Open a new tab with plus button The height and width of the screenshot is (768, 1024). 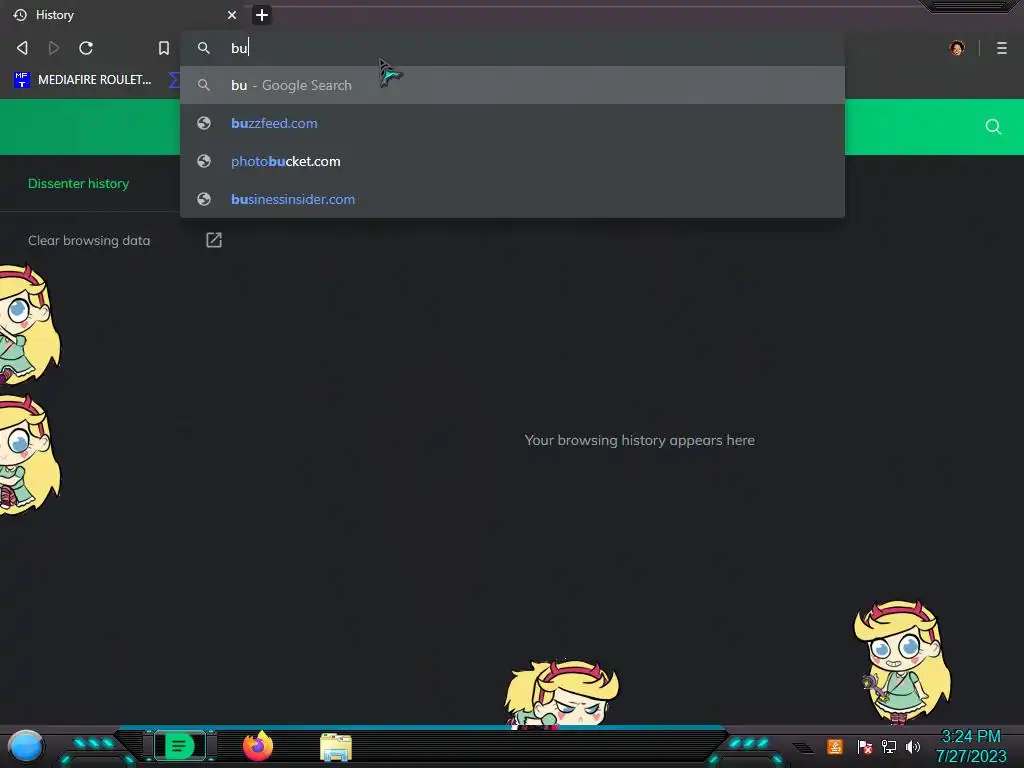coord(262,15)
